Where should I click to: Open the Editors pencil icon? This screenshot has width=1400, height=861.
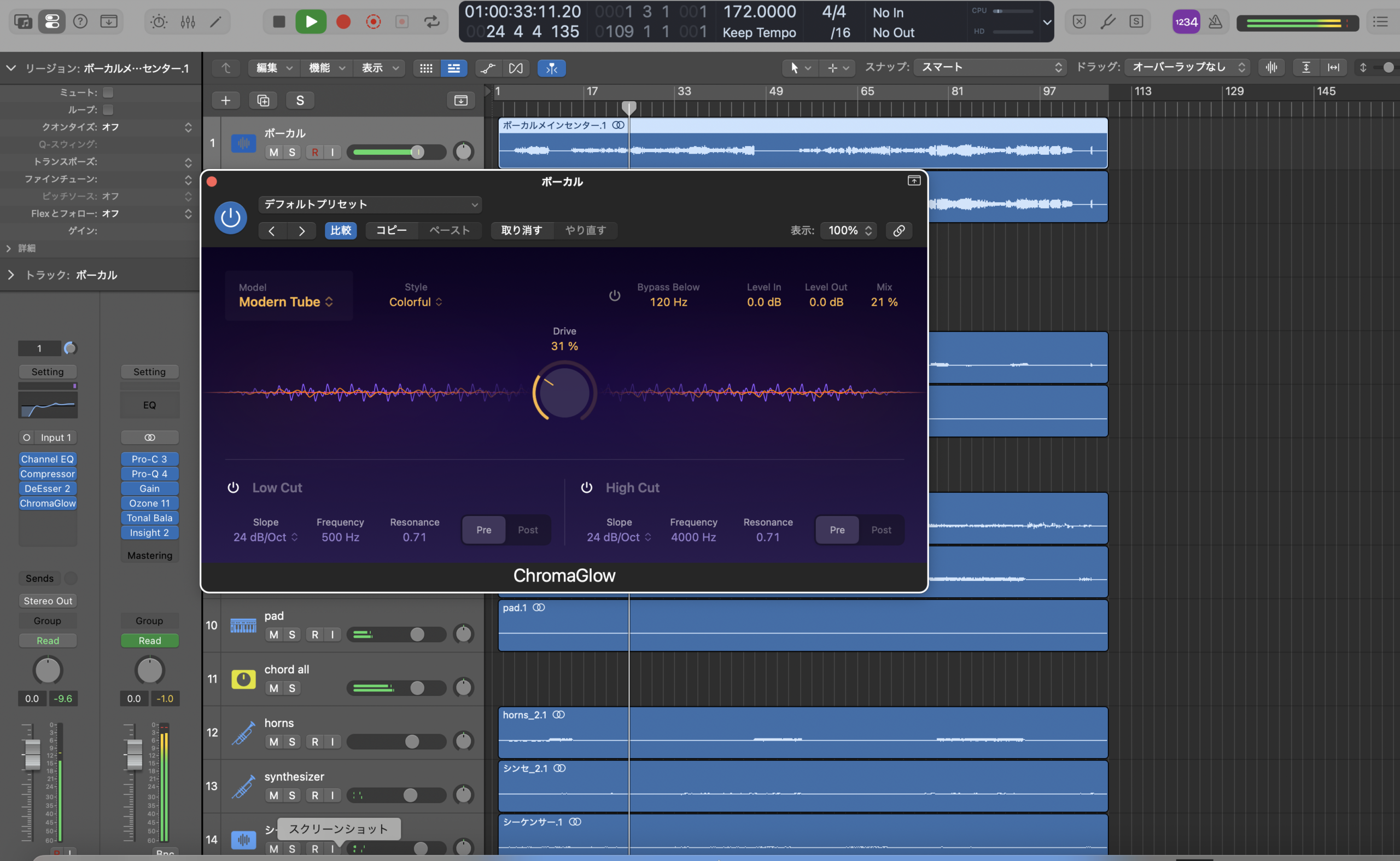[216, 22]
